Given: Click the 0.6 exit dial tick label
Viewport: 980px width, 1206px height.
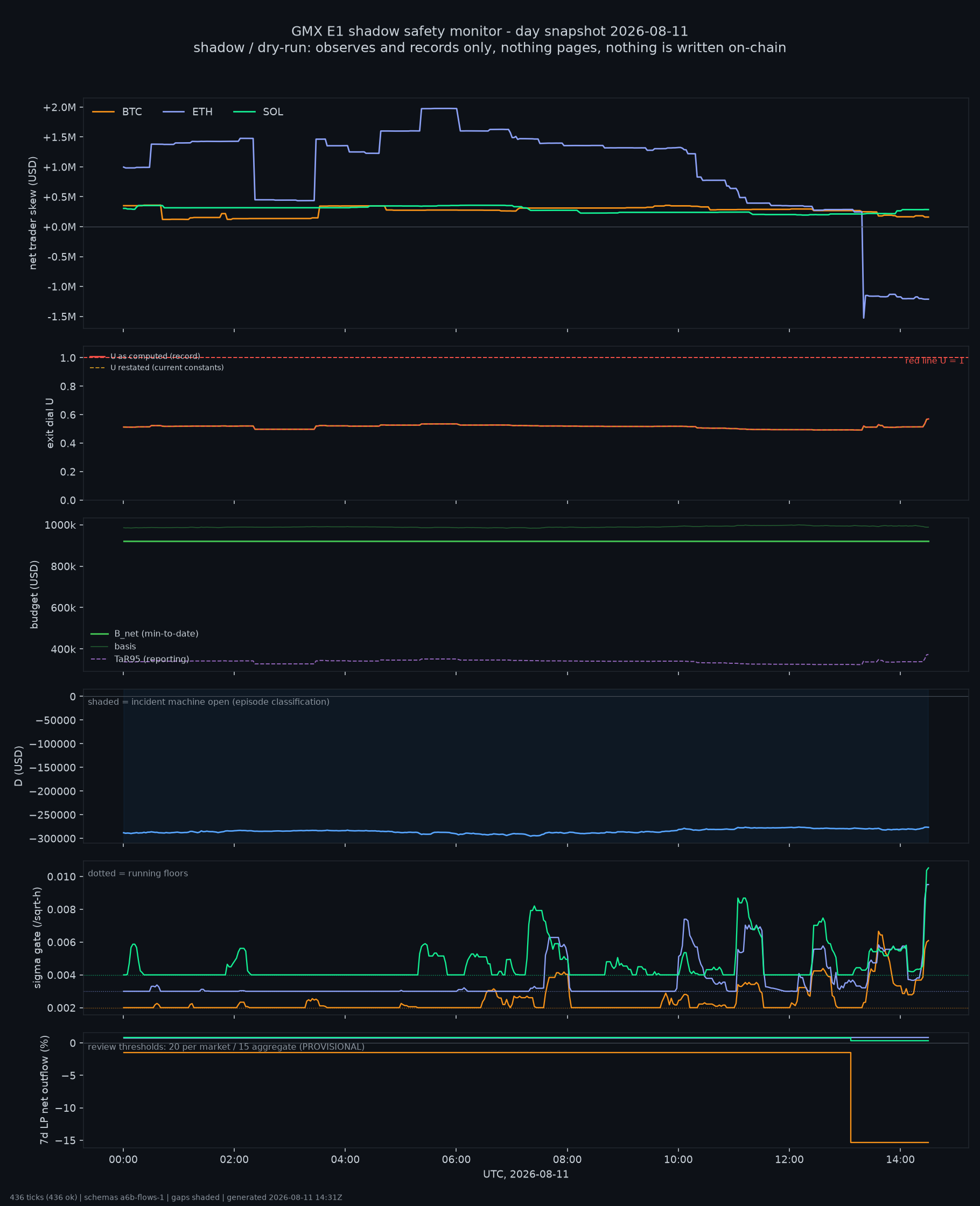Looking at the screenshot, I should [68, 415].
